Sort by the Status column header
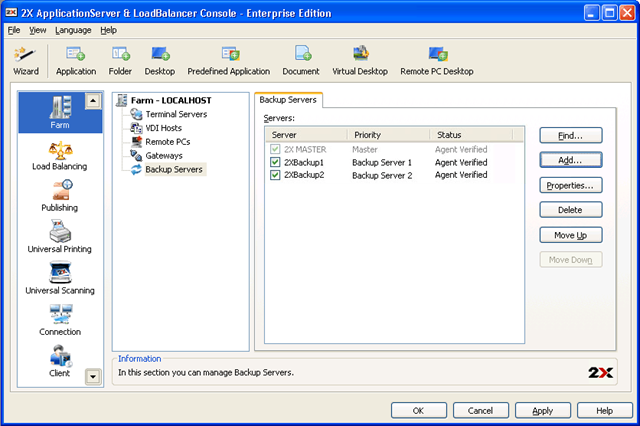Viewport: 640px width, 426px height. [471, 135]
